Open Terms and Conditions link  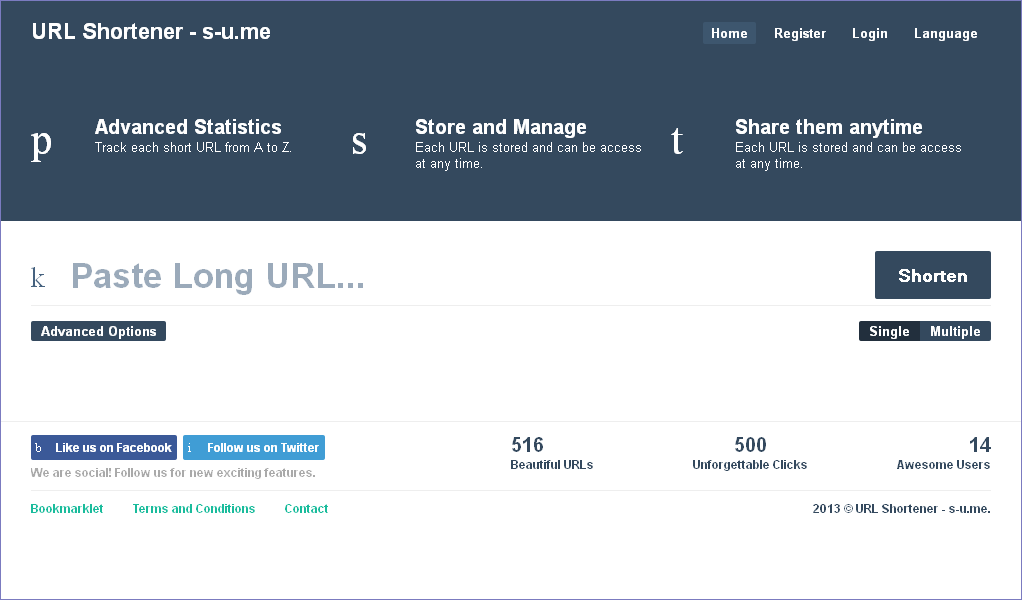[x=194, y=509]
